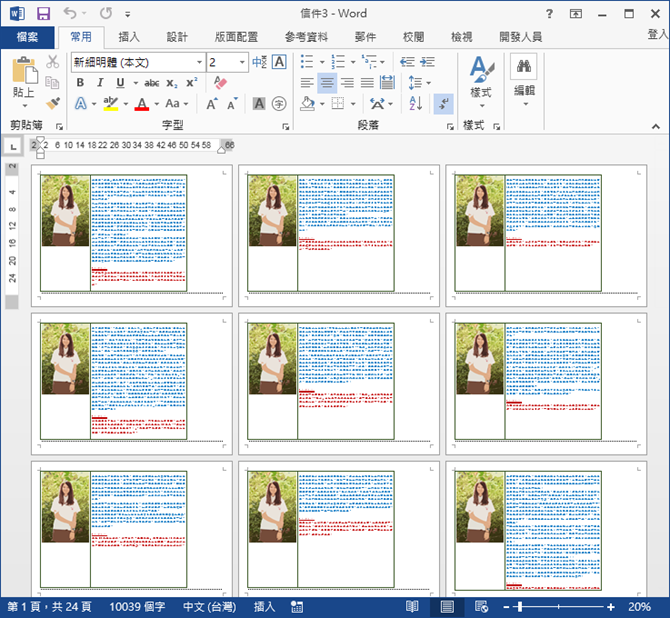Image resolution: width=670 pixels, height=618 pixels.
Task: Click the word count status
Action: click(x=137, y=607)
